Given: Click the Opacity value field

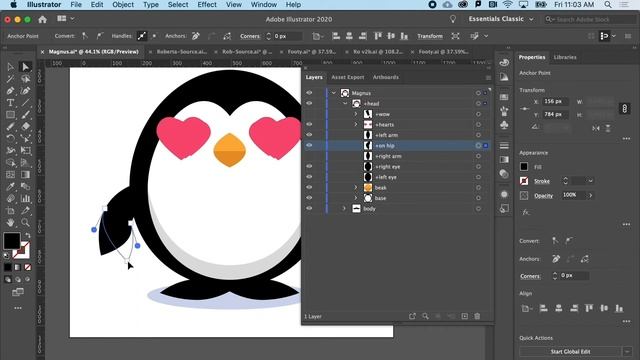Looking at the screenshot, I should tap(573, 195).
